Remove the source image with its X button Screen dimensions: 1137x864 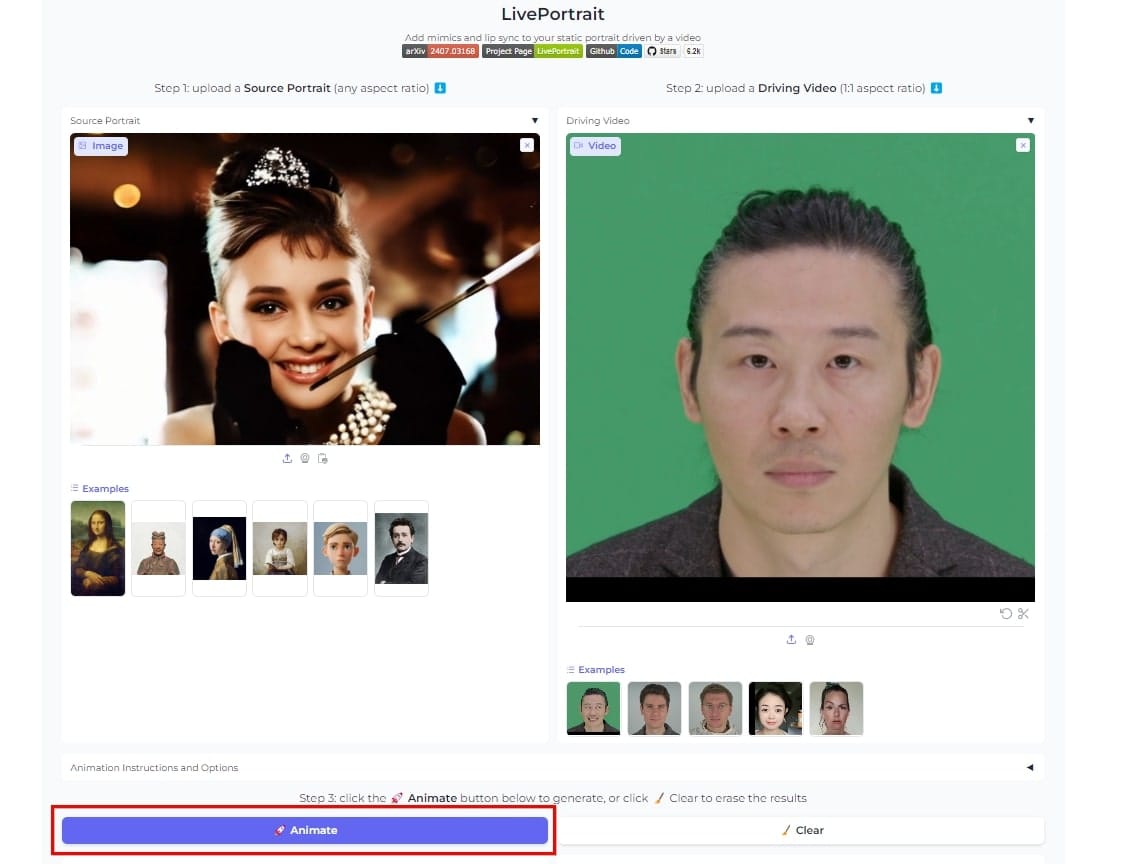point(527,145)
